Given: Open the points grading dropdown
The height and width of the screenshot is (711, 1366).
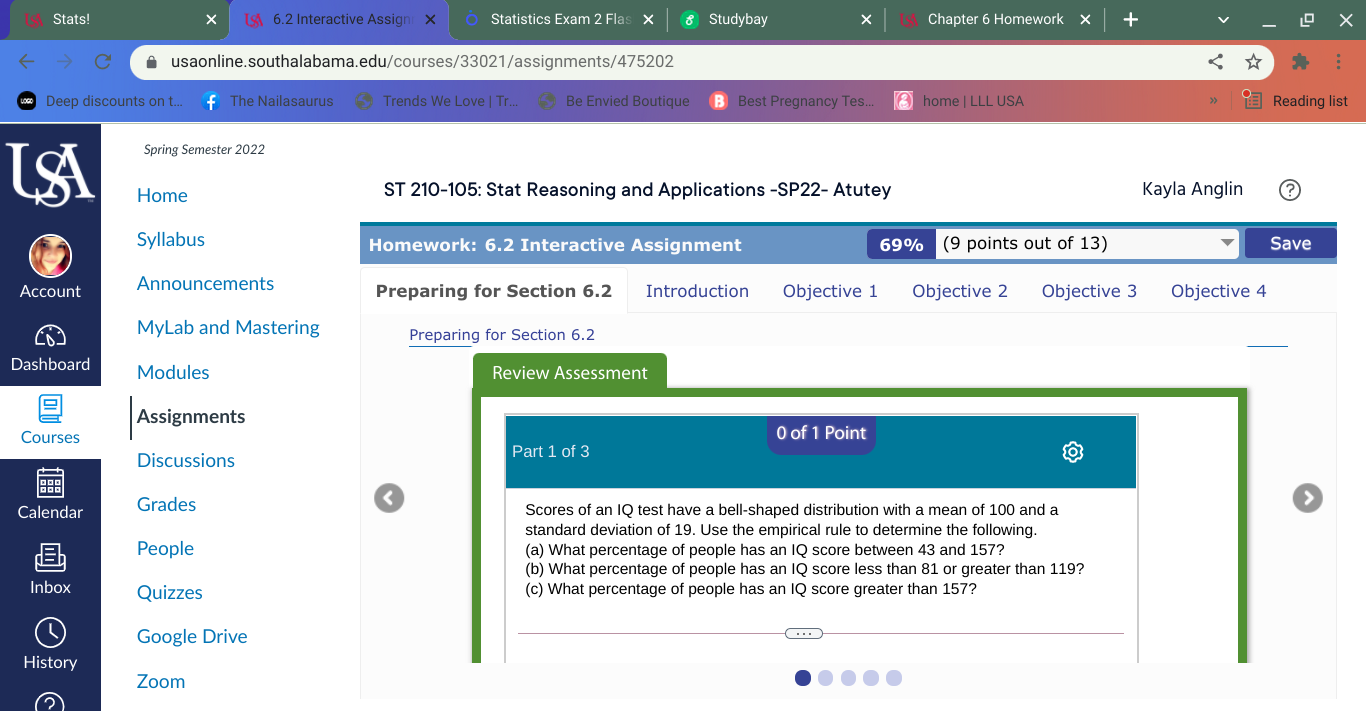Looking at the screenshot, I should coord(1226,242).
